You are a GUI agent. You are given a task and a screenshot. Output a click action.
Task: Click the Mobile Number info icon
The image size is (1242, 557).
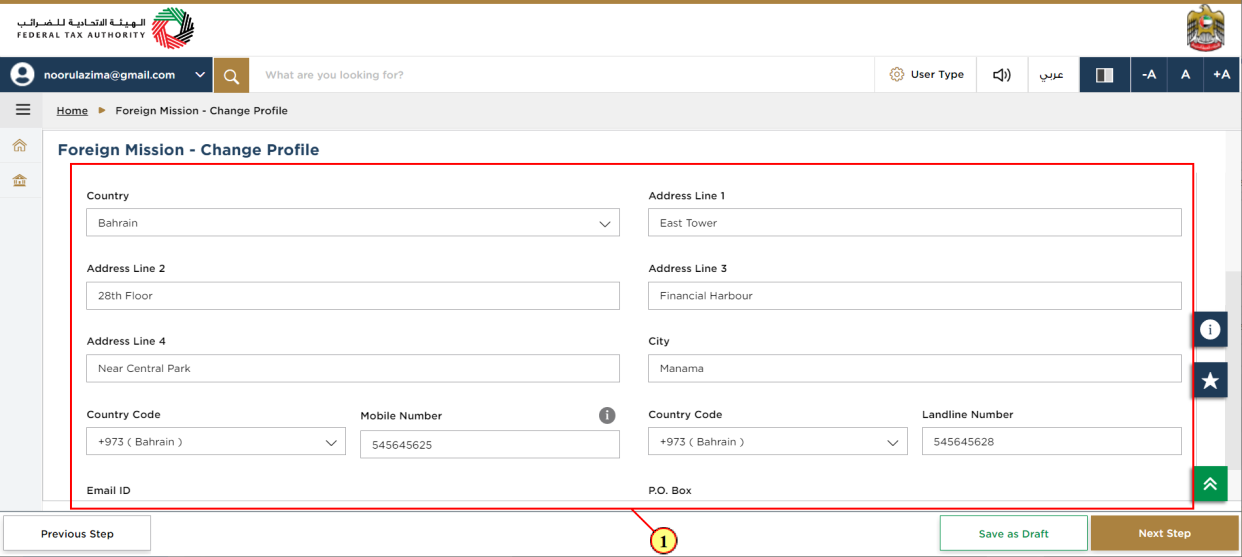[607, 415]
